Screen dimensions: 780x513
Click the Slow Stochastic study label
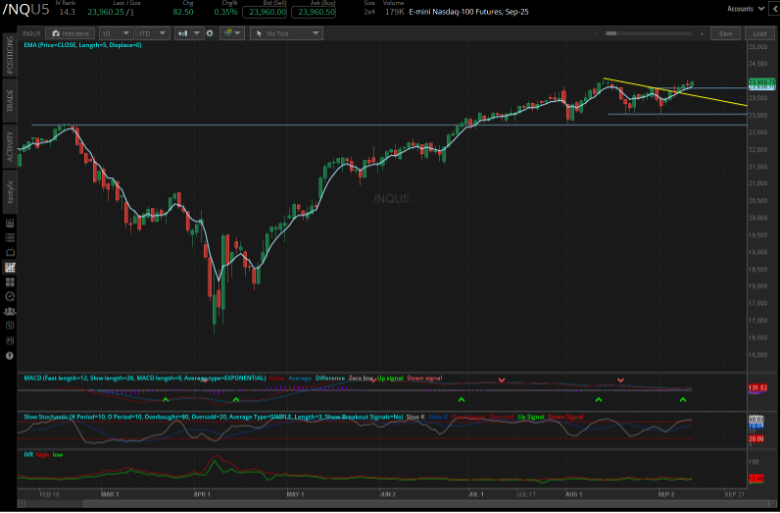click(x=213, y=417)
